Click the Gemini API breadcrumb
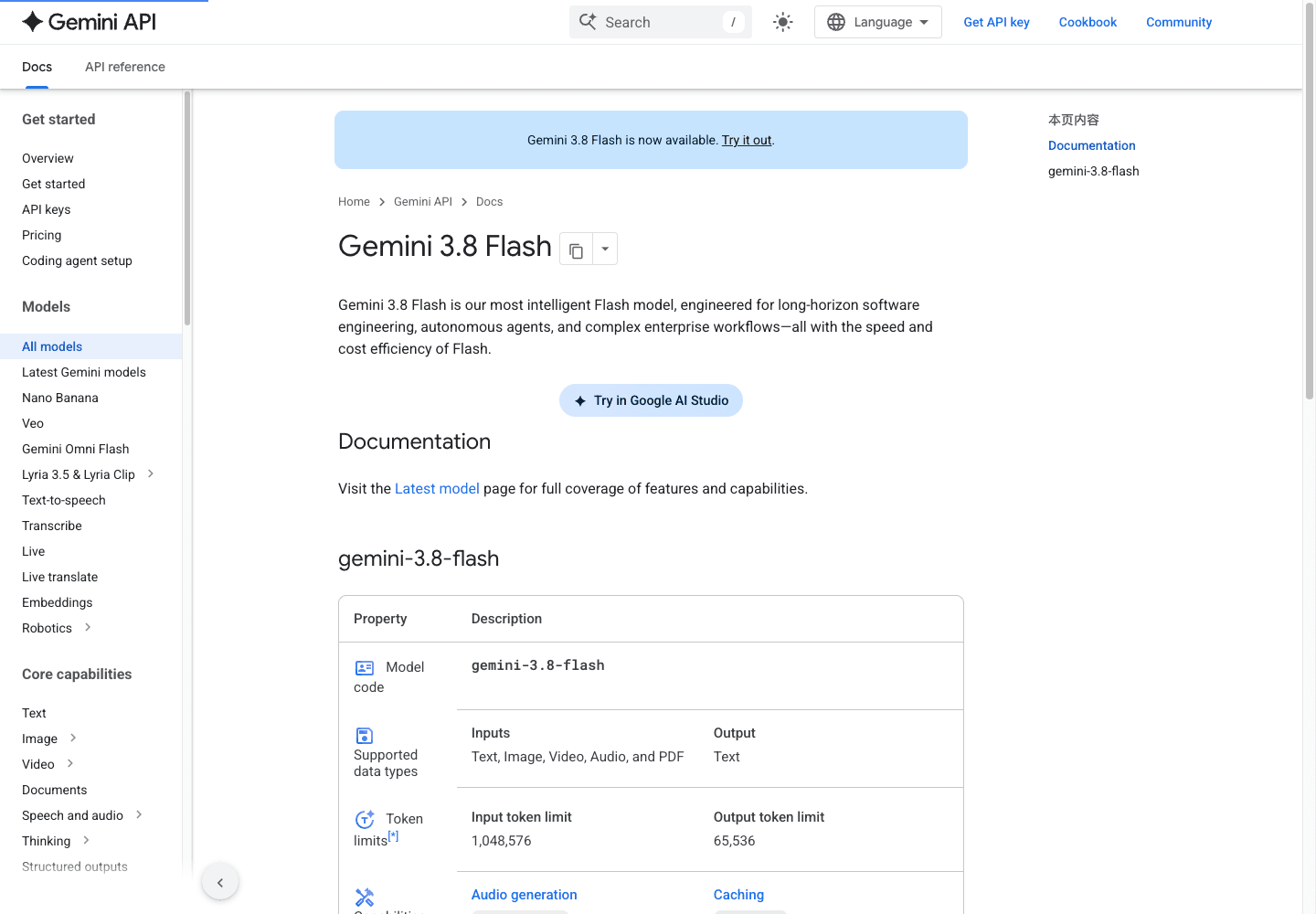This screenshot has width=1316, height=914. click(x=423, y=202)
